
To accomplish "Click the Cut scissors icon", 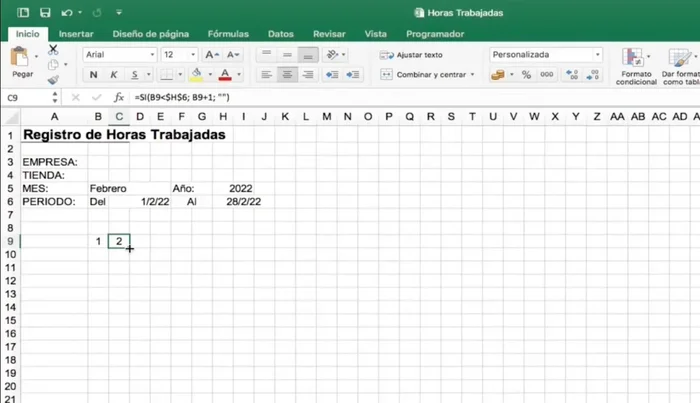I will click(x=53, y=49).
